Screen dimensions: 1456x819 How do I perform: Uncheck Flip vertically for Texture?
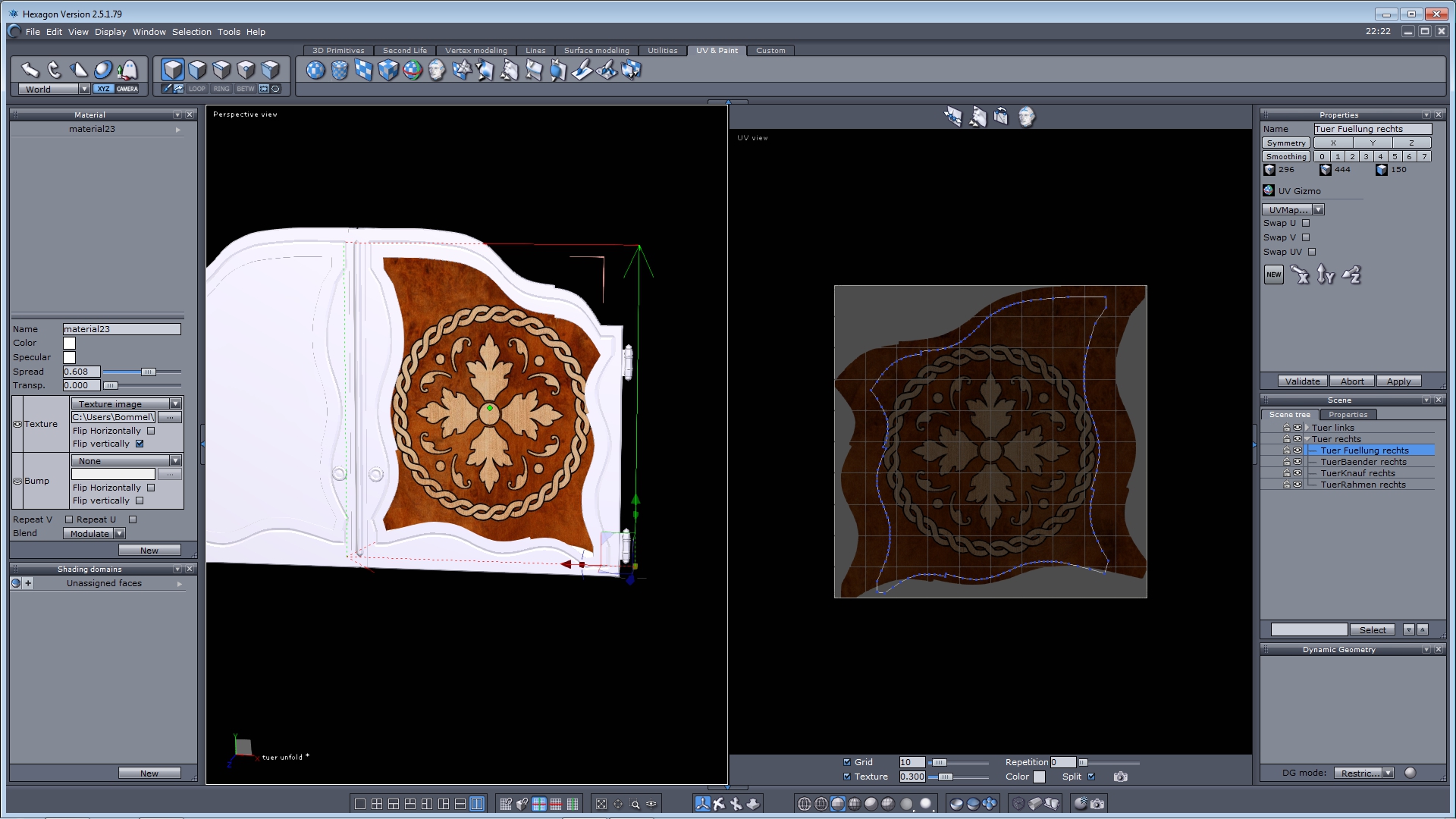click(x=140, y=444)
